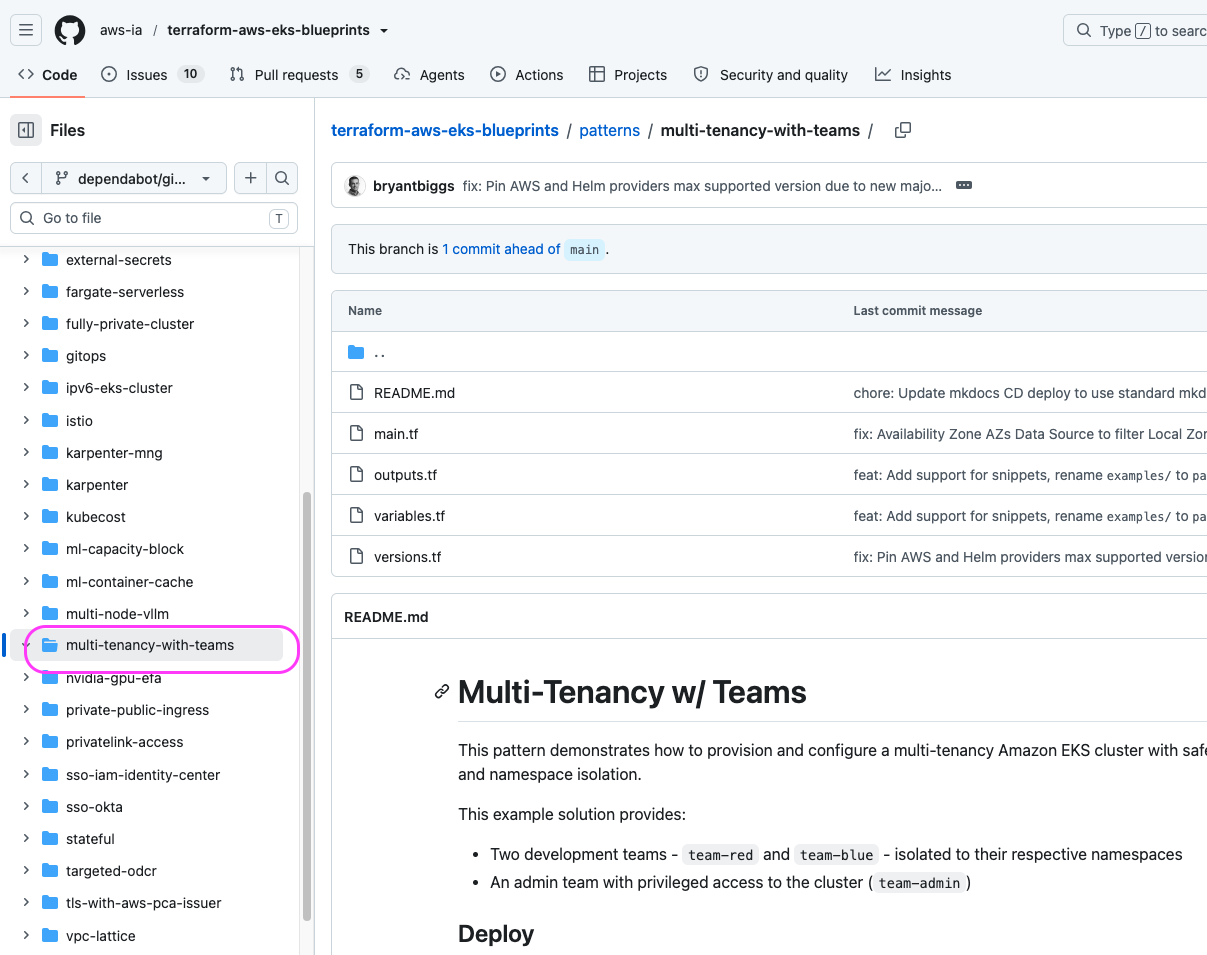
Task: Select the targeted-odcr folder
Action: click(x=111, y=871)
